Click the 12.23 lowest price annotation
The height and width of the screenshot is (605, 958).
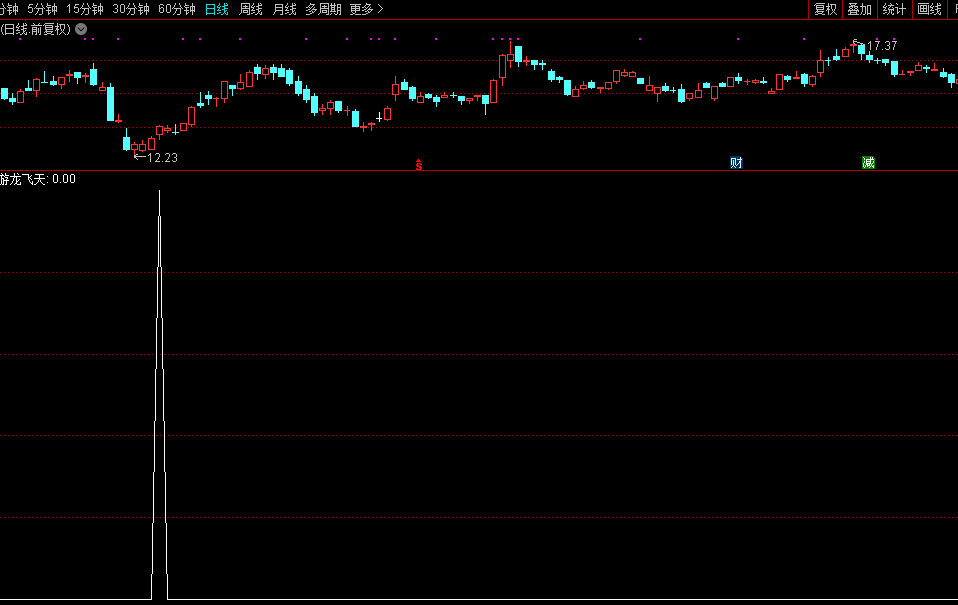coord(161,157)
